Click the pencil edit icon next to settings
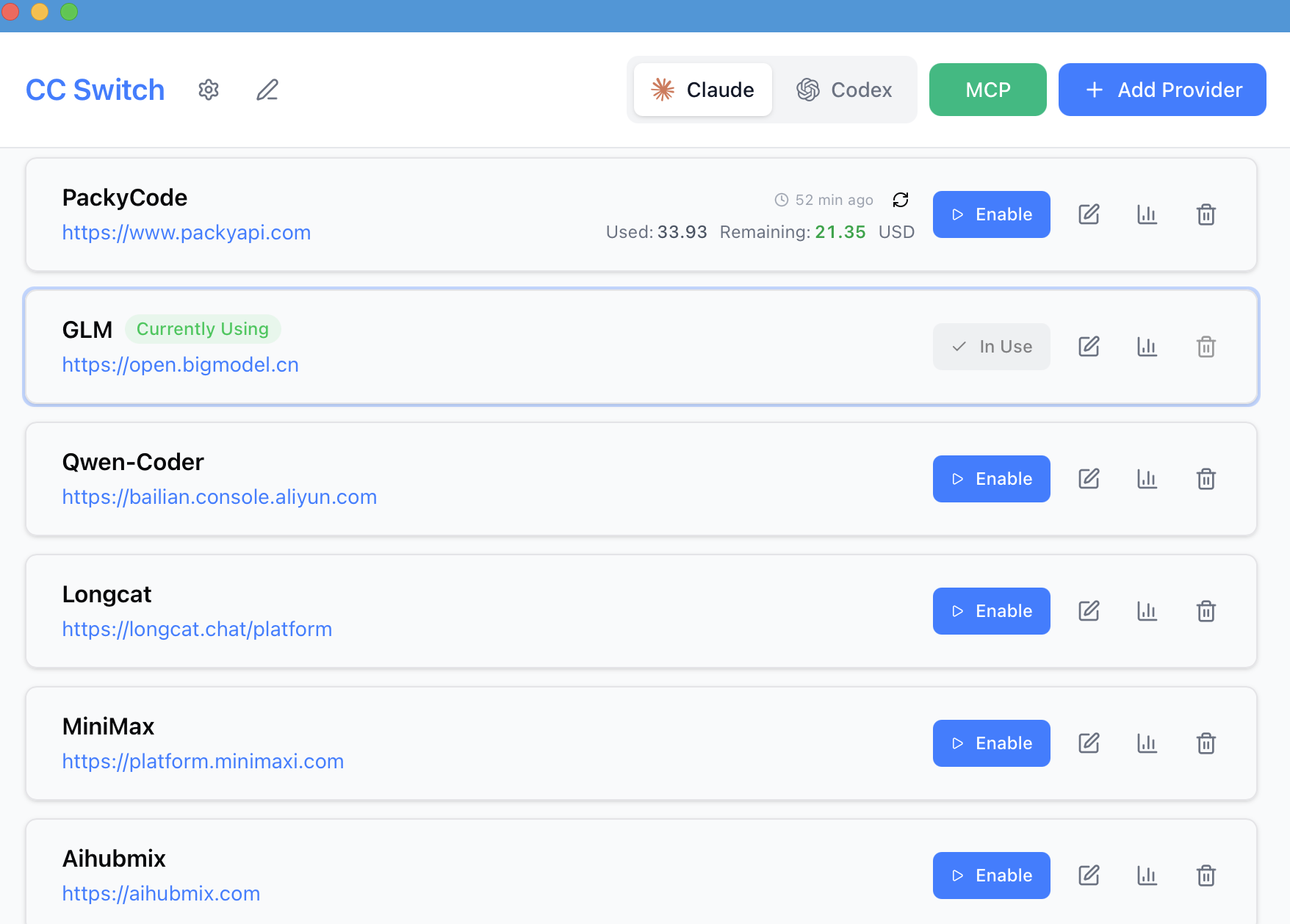The width and height of the screenshot is (1290, 924). (267, 90)
